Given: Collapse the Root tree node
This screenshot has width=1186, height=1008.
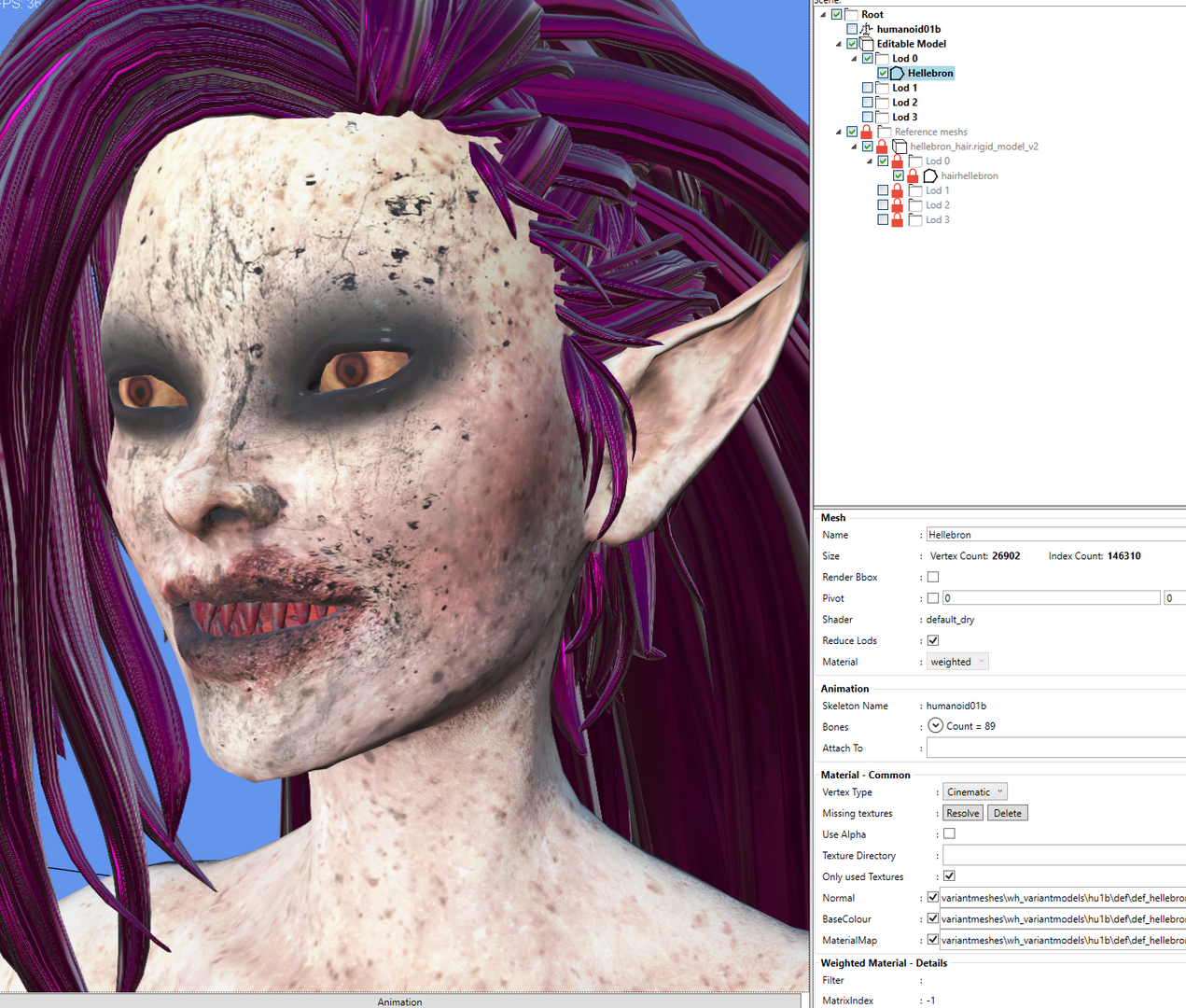Looking at the screenshot, I should point(823,15).
